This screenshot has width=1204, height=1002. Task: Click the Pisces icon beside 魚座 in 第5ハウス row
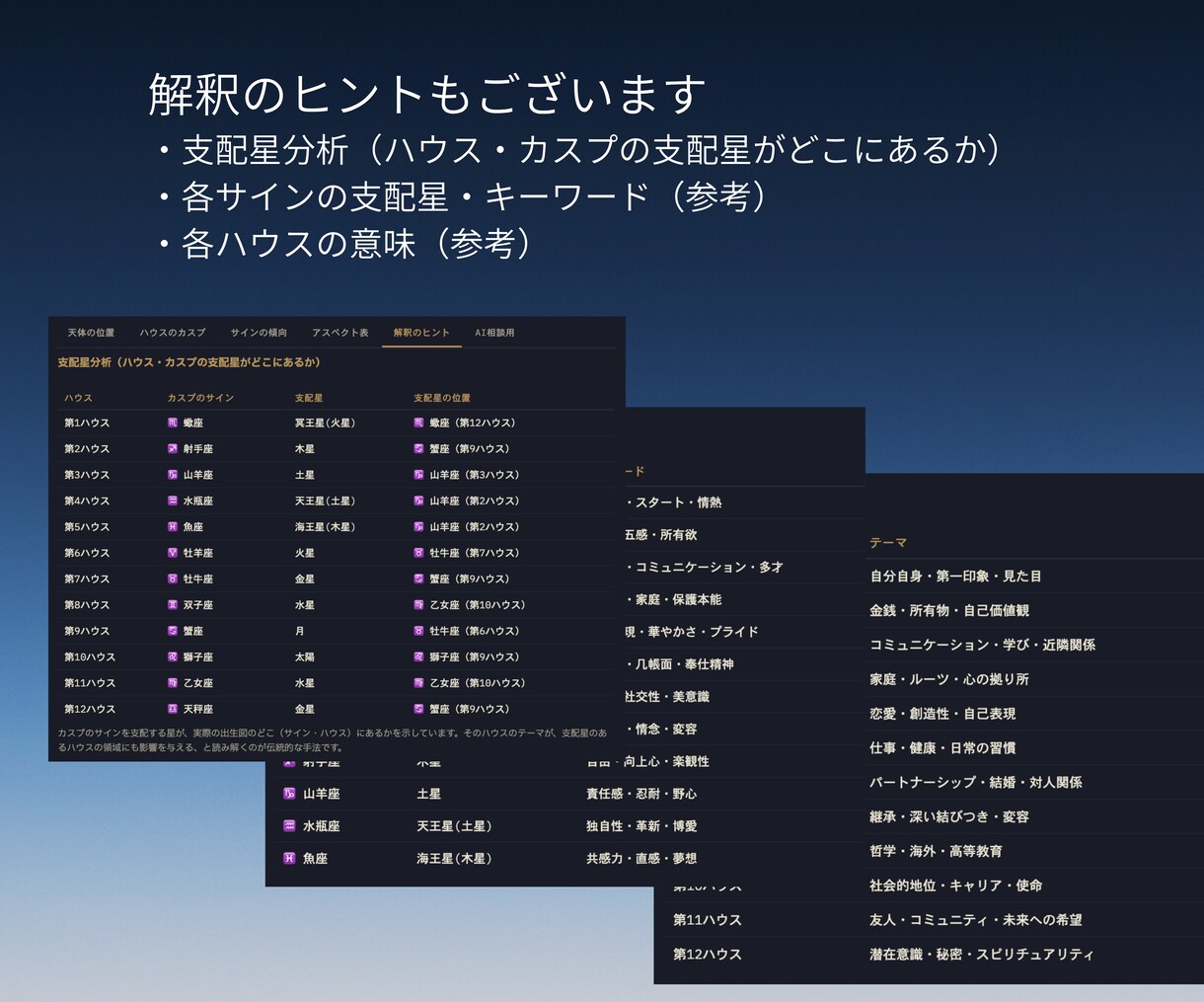[173, 527]
